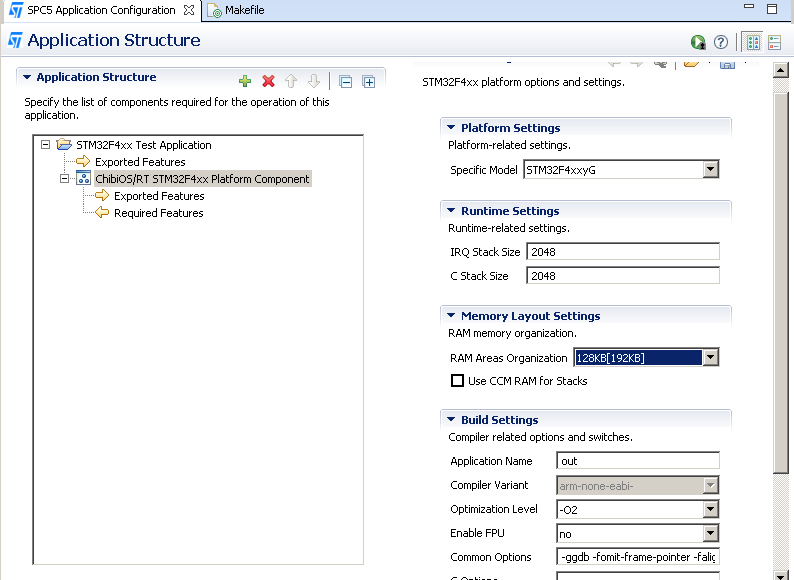Open the disabled Compiler Variant dropdown
794x580 pixels.
coord(710,485)
